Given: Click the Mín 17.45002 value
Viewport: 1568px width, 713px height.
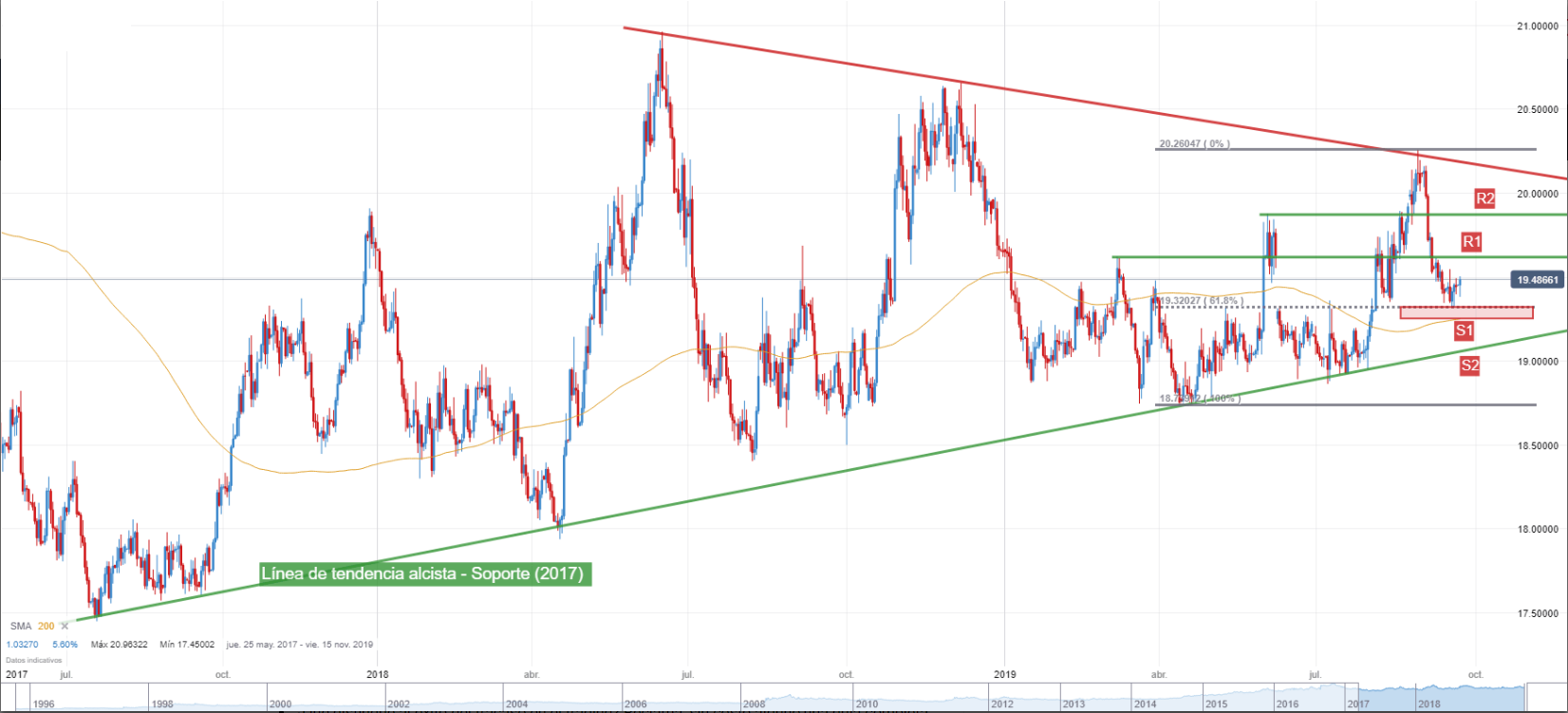Looking at the screenshot, I should [x=187, y=645].
